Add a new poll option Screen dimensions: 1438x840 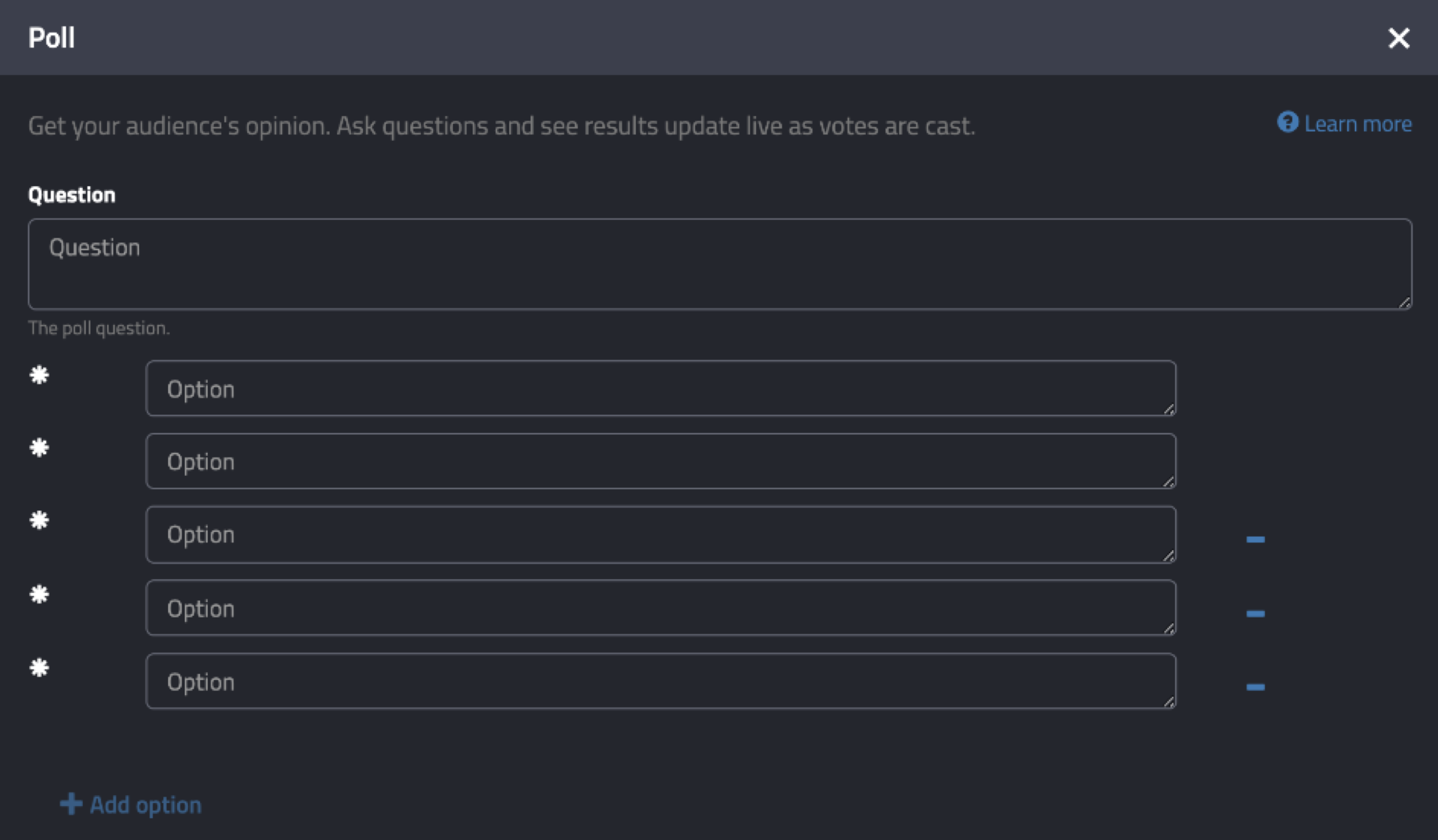point(131,805)
